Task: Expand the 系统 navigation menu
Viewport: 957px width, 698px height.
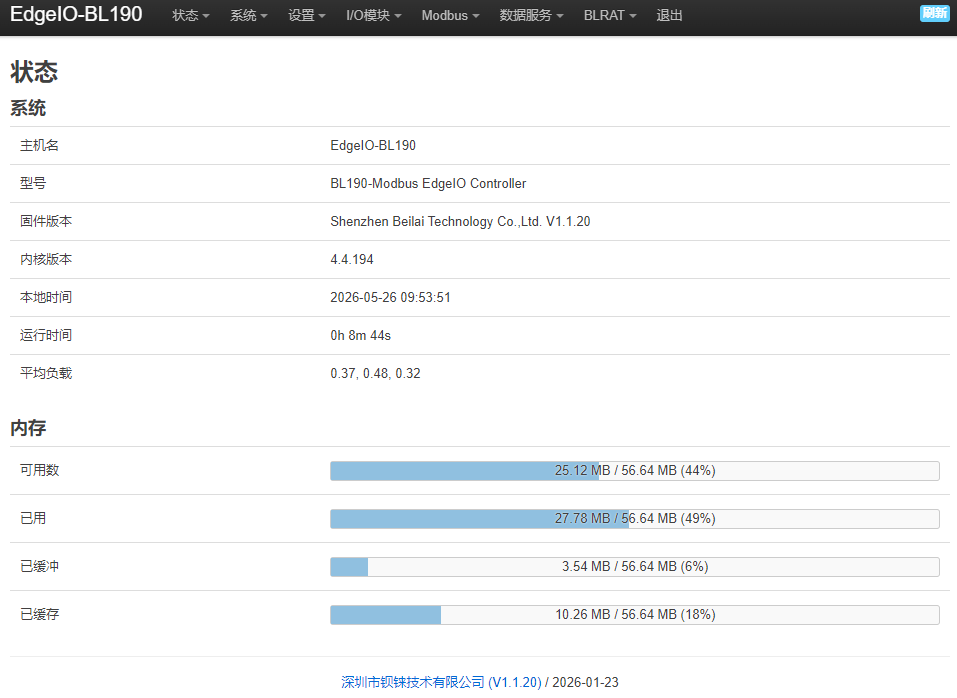Action: 248,15
